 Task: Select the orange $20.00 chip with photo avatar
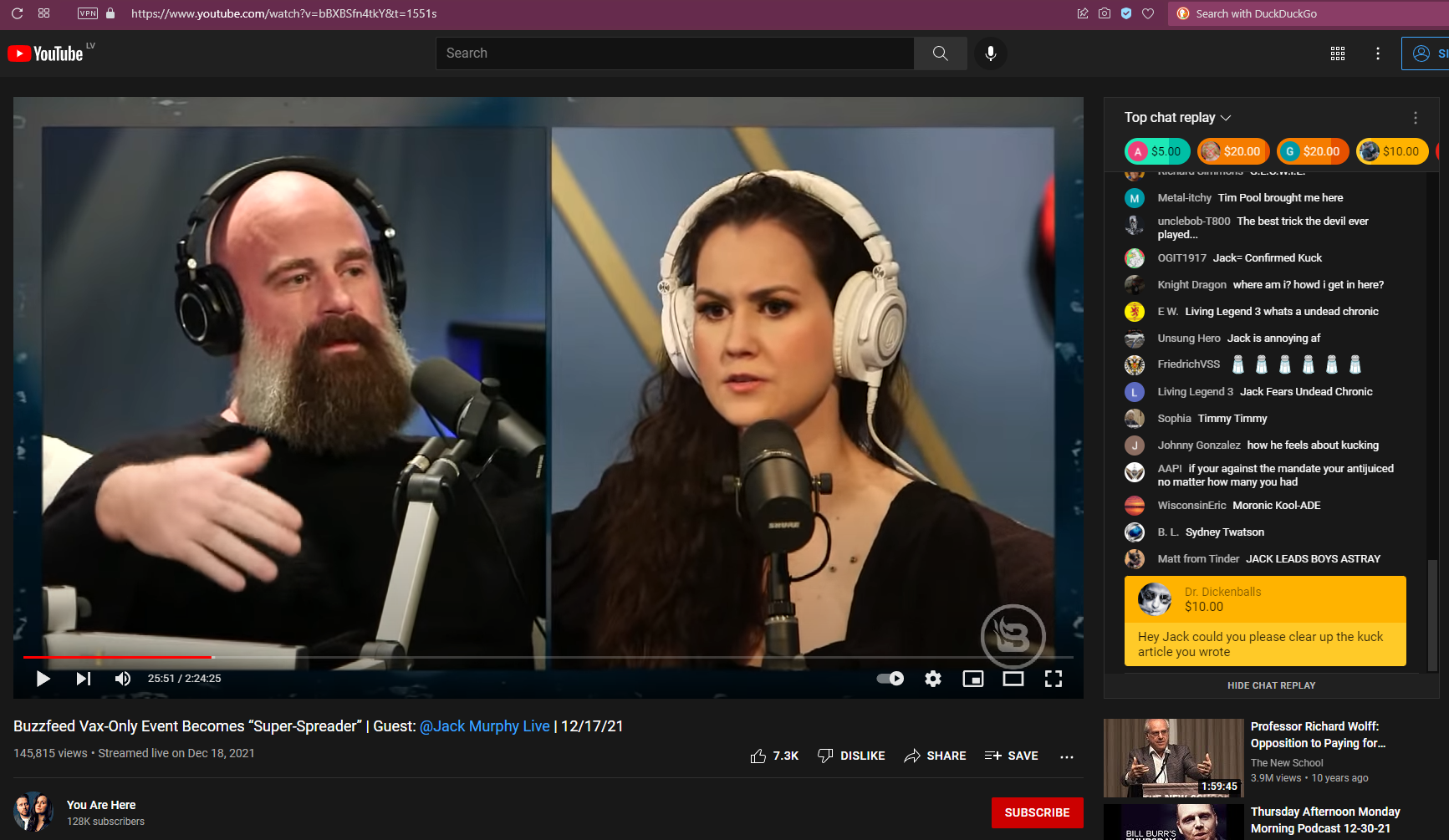1233,151
